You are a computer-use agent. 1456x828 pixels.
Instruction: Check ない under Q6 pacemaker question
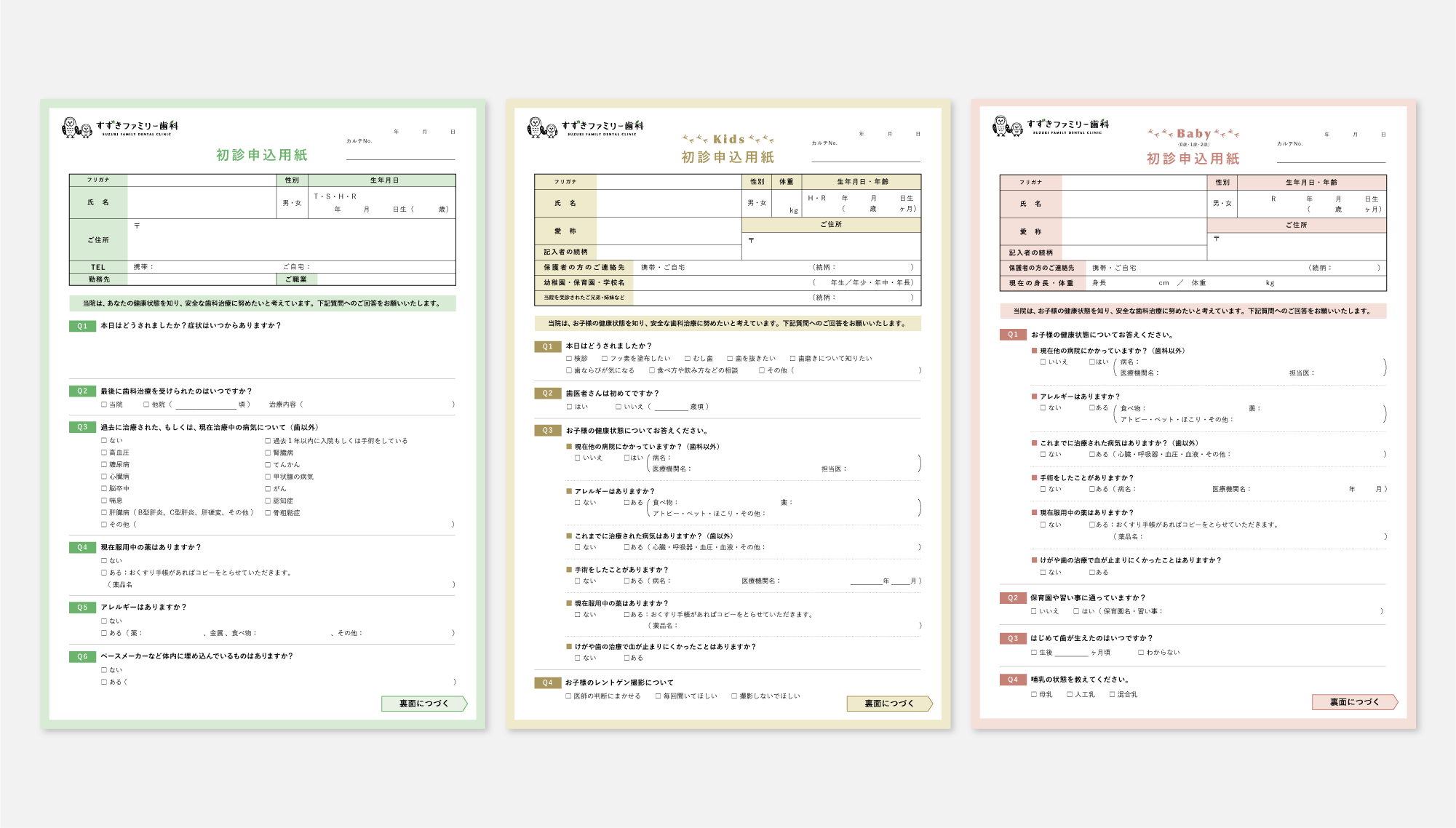coord(104,670)
